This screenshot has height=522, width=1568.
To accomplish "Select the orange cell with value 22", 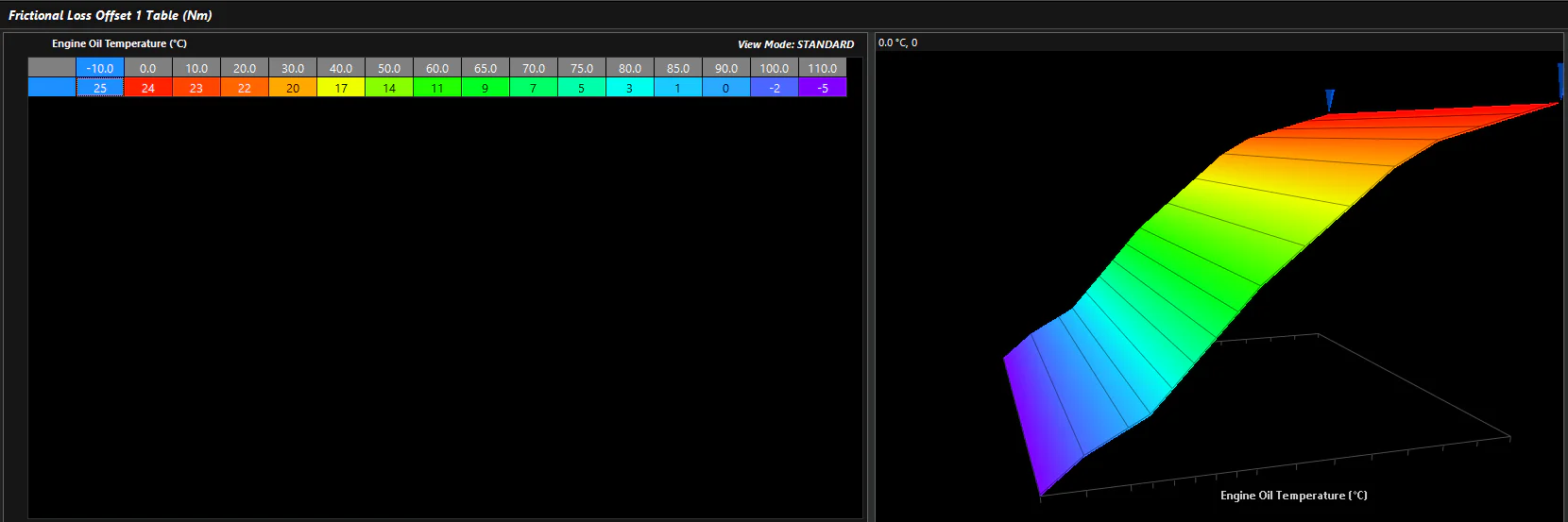I will (245, 88).
